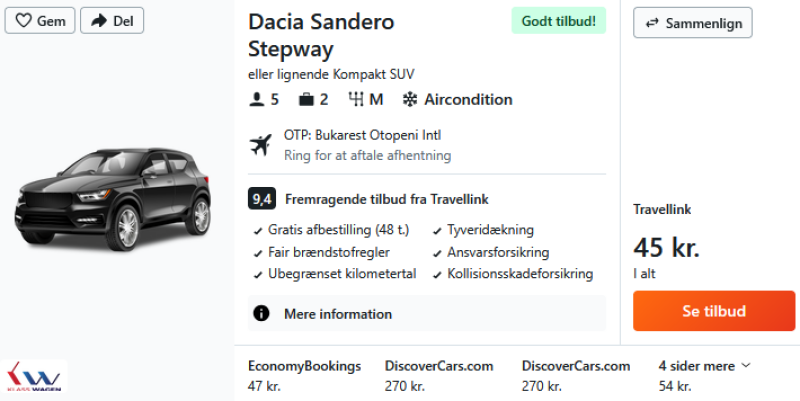Select the EconomyBookings 47 kr. offer
This screenshot has height=401, width=800.
pyautogui.click(x=304, y=375)
